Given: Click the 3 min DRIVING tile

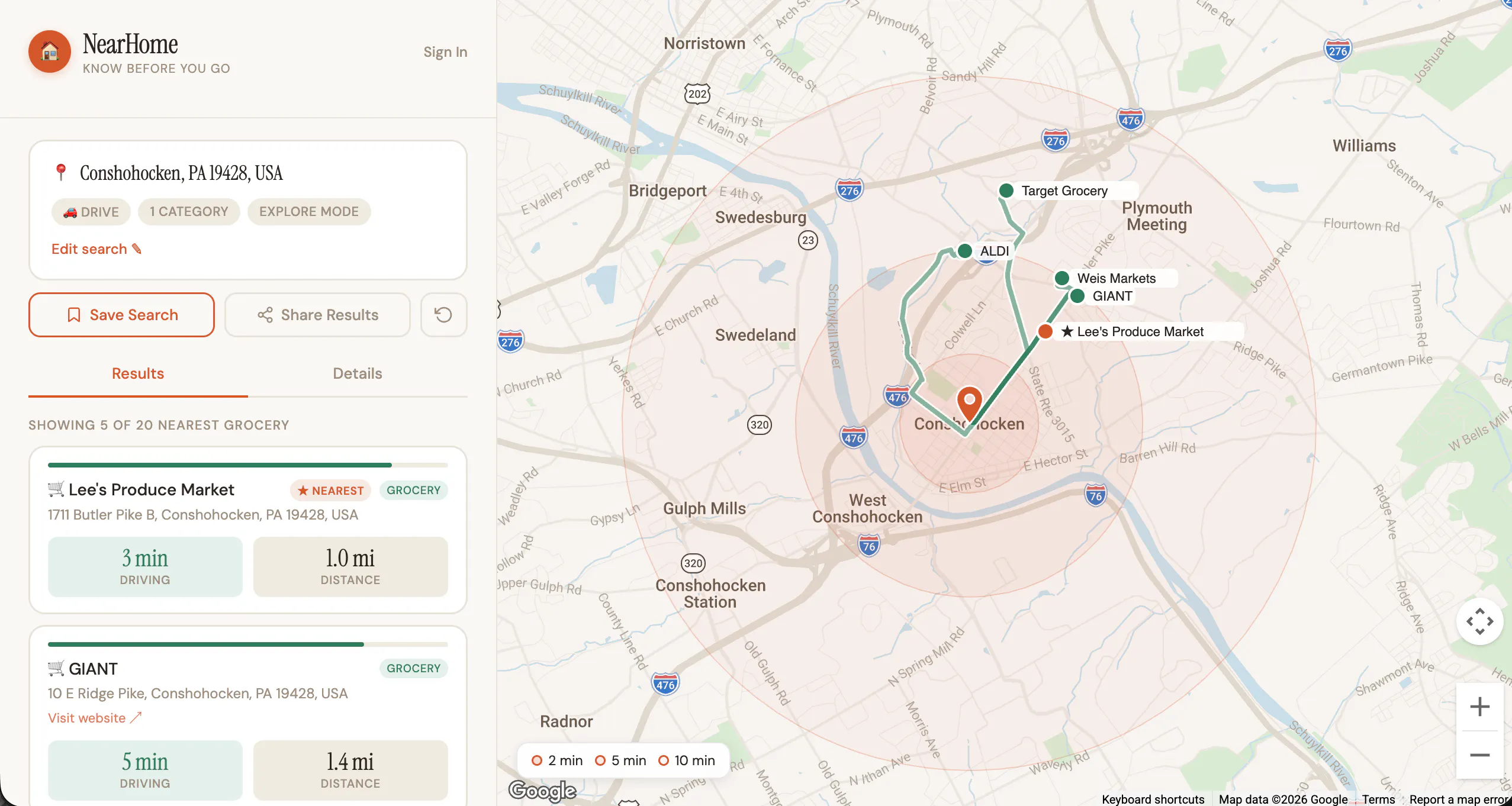Looking at the screenshot, I should [x=145, y=567].
